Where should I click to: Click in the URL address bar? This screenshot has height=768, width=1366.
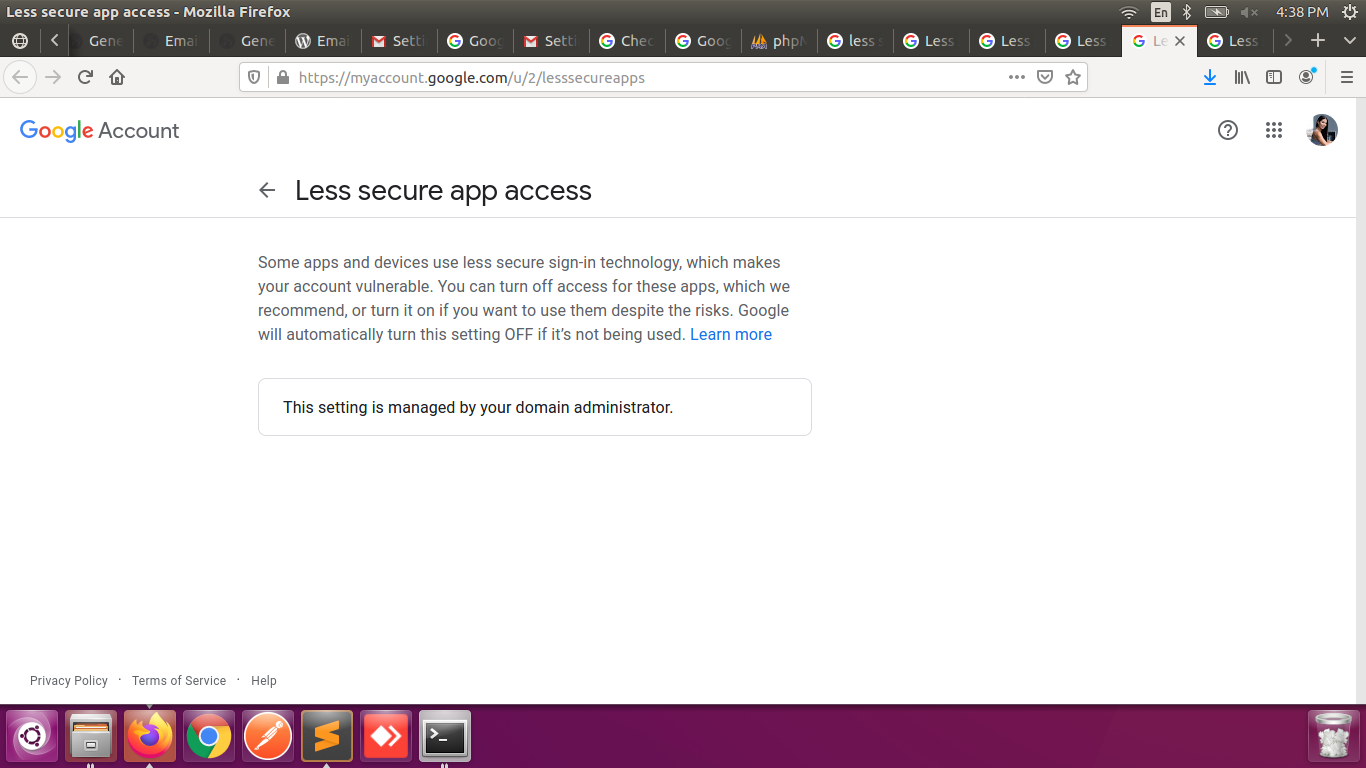[640, 77]
